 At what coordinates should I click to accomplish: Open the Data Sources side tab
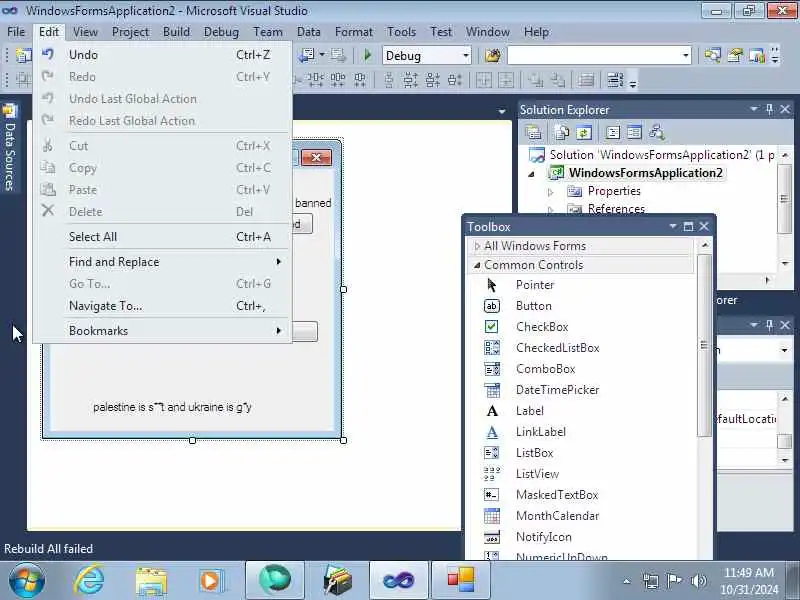pyautogui.click(x=10, y=147)
